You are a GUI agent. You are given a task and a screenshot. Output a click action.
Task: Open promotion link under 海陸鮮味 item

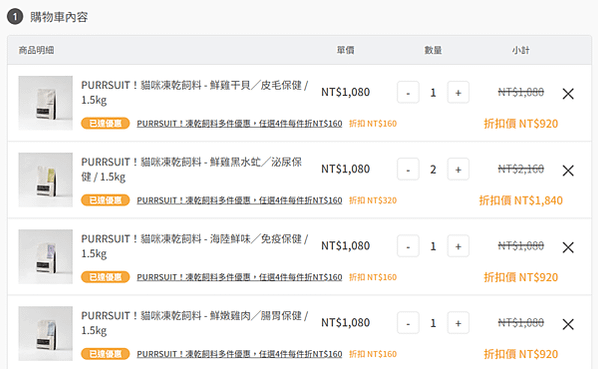click(x=240, y=277)
